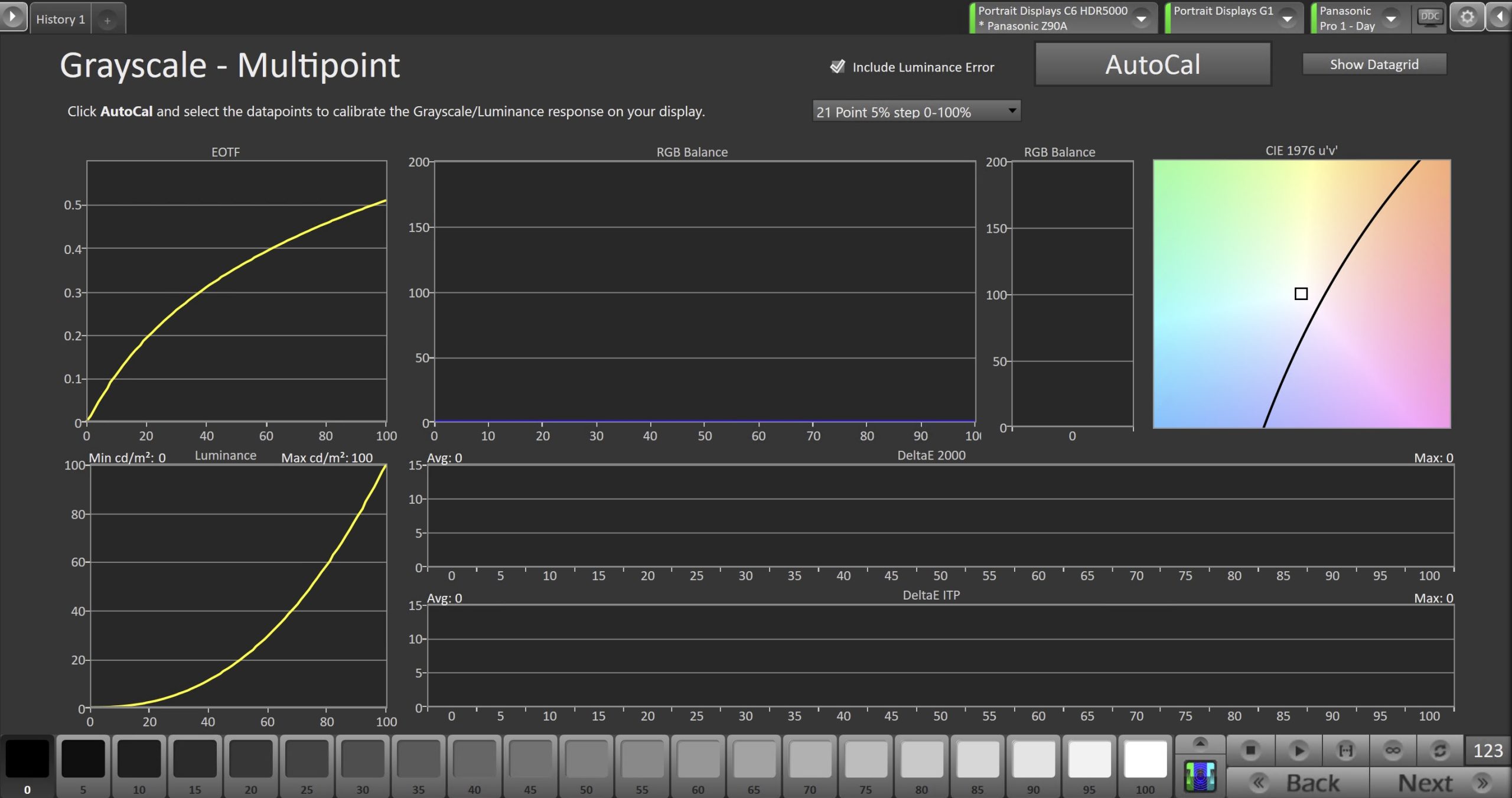This screenshot has height=798, width=1512.
Task: Expand the Portrait Displays G1 source dropdown
Action: [x=1287, y=19]
